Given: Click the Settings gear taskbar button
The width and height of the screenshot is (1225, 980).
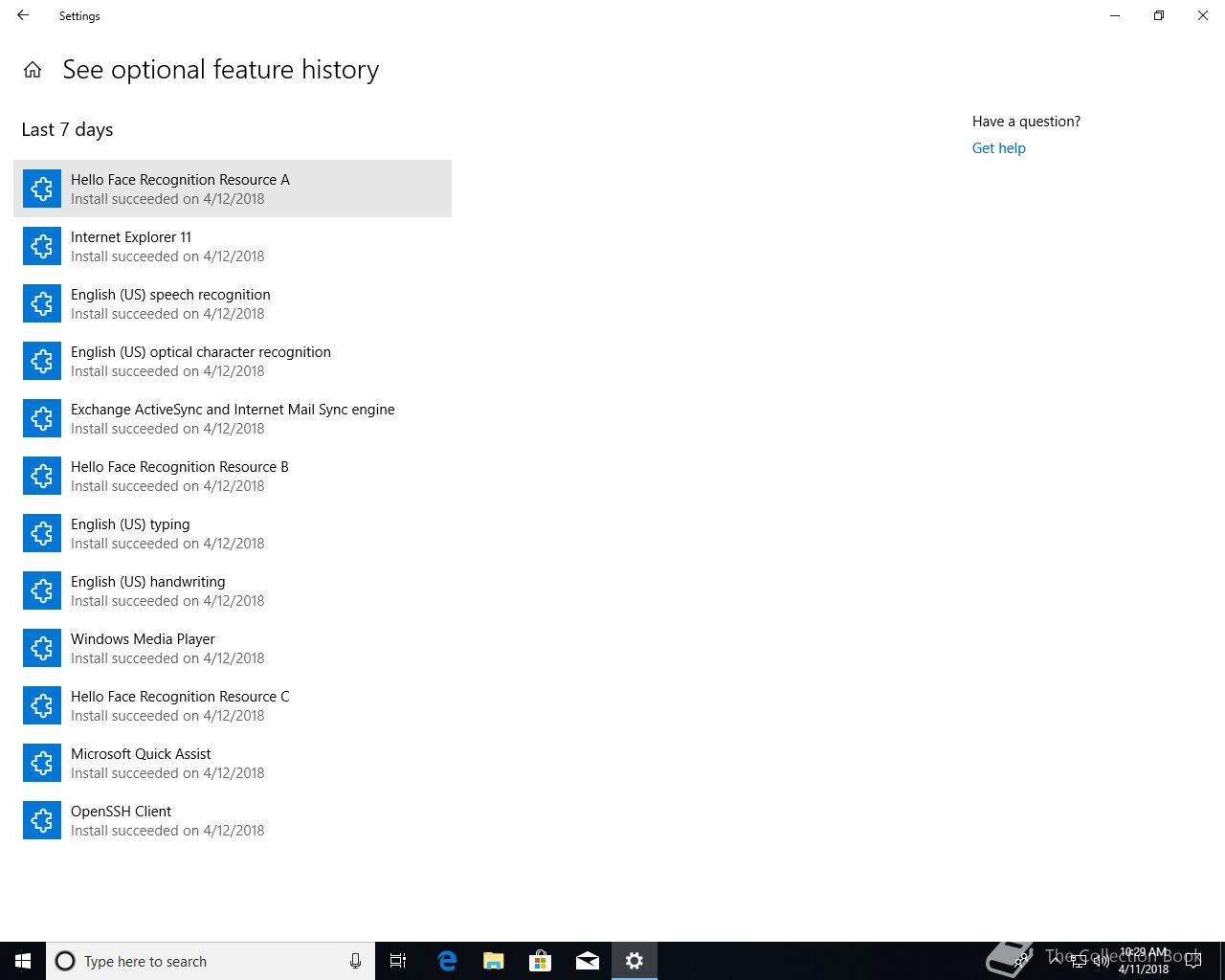Looking at the screenshot, I should coord(635,961).
